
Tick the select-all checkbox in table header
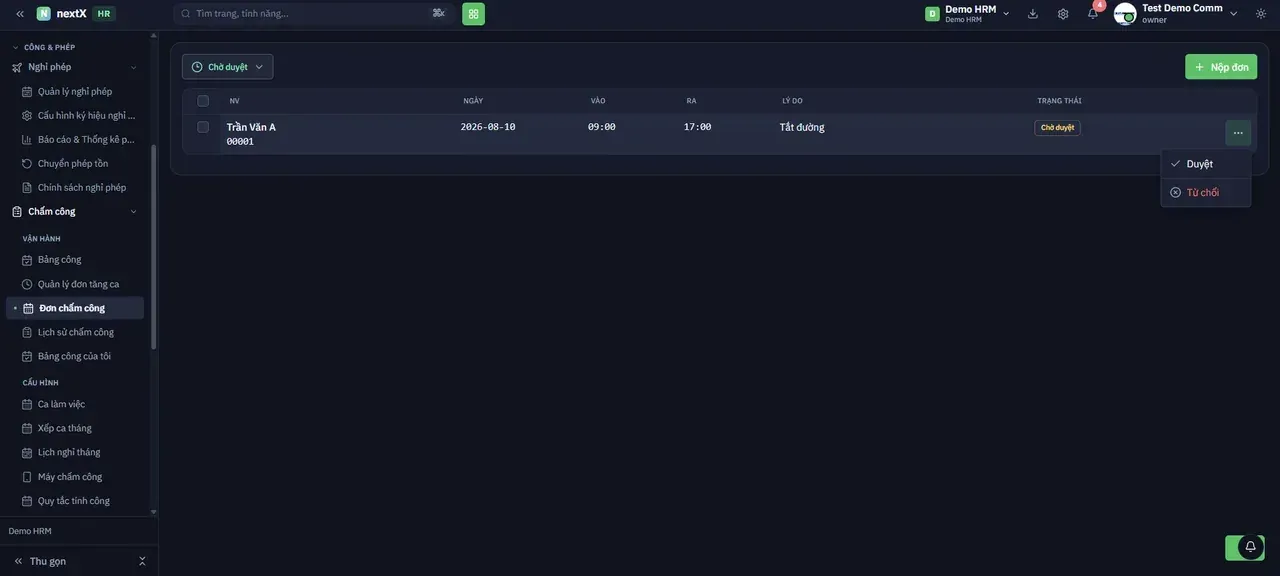[203, 101]
